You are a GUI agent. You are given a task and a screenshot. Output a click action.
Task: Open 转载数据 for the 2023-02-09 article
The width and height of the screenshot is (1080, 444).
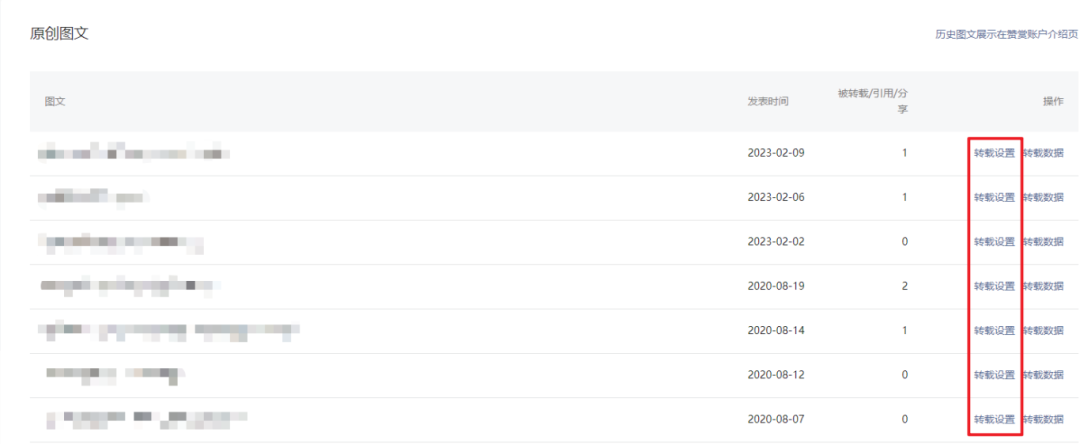click(x=1043, y=153)
